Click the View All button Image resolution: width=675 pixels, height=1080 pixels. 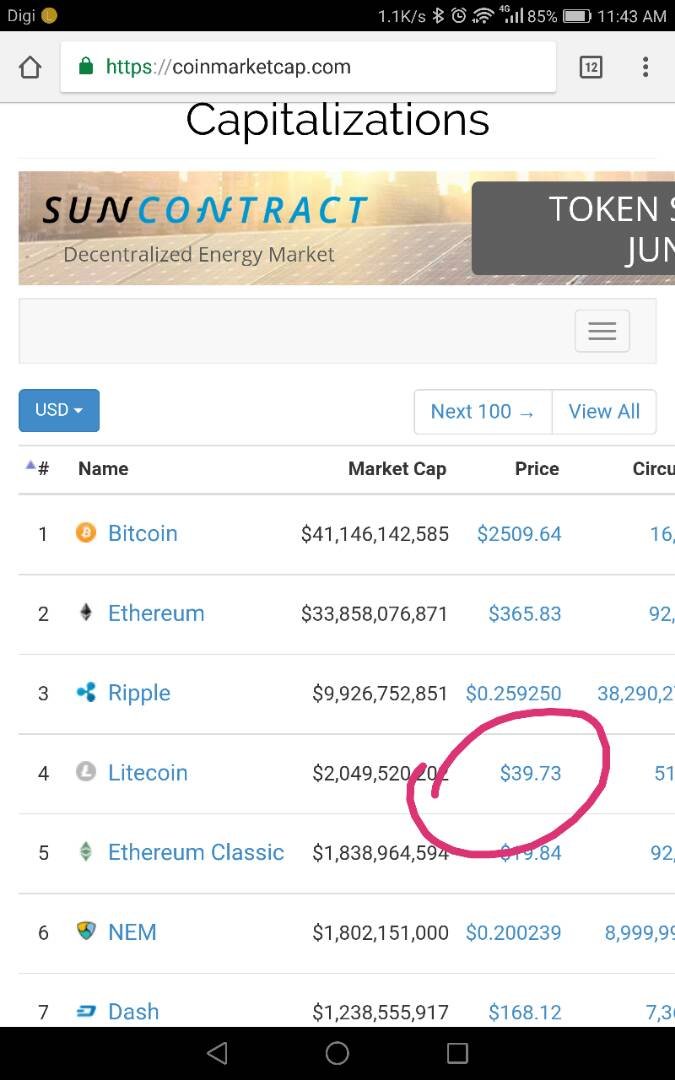point(604,411)
